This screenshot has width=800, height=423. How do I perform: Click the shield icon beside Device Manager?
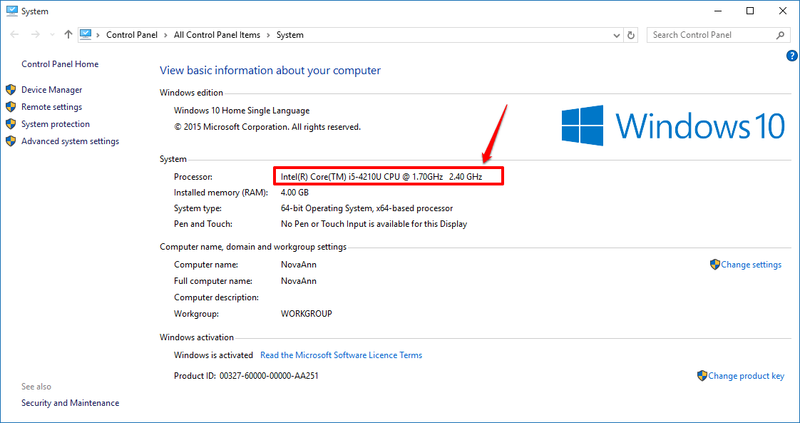(x=11, y=90)
